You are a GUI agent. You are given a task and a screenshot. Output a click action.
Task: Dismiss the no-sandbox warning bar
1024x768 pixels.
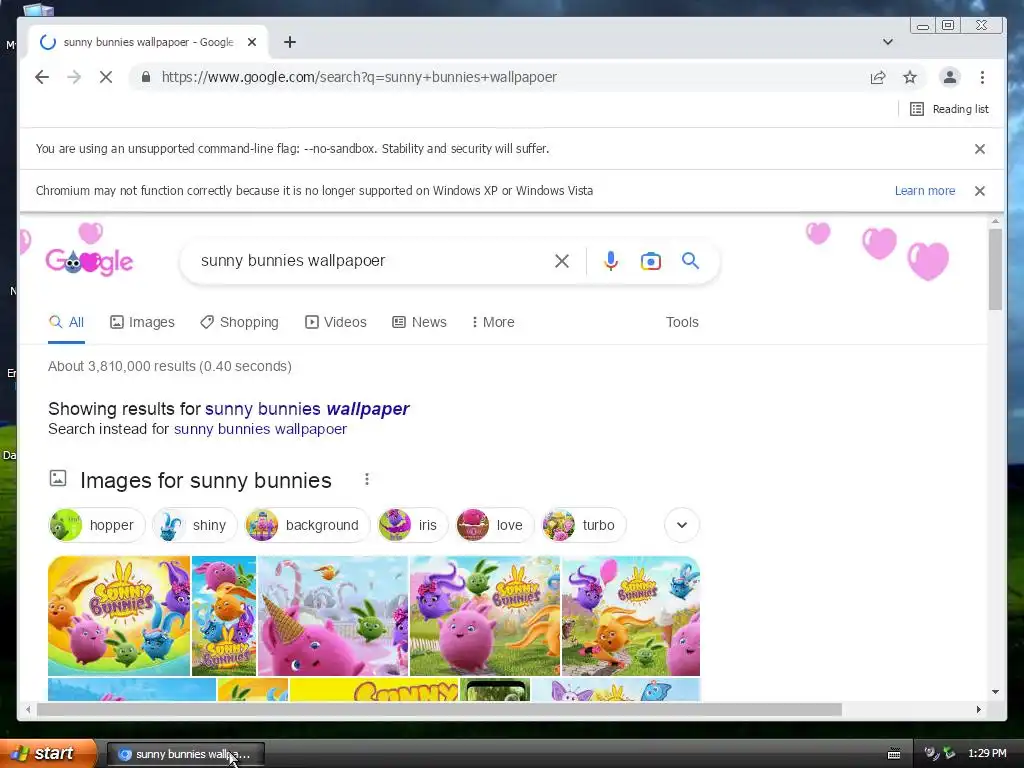(x=980, y=149)
